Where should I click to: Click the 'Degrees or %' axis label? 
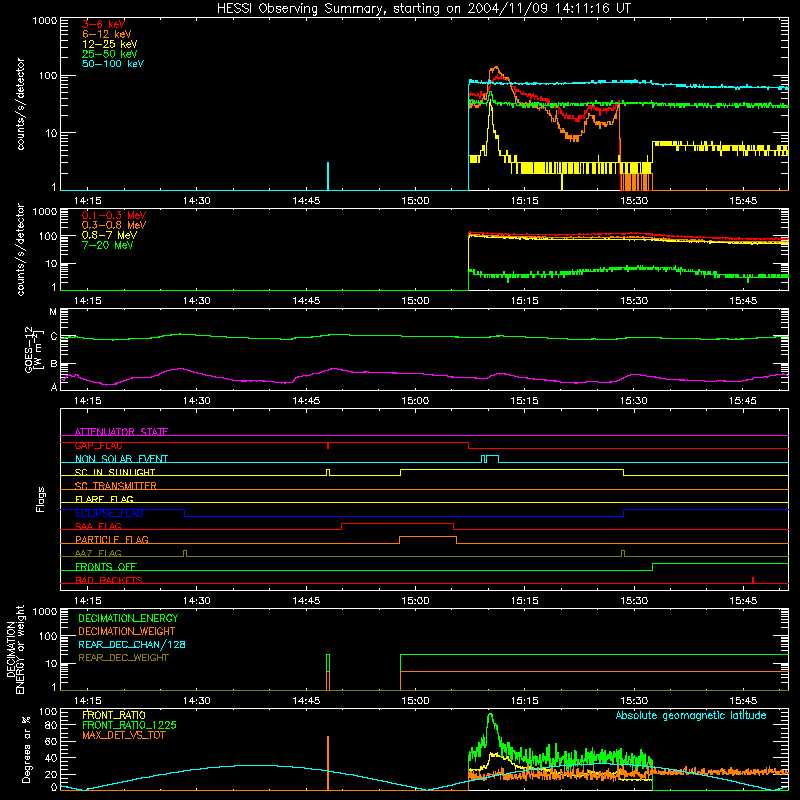(x=26, y=749)
